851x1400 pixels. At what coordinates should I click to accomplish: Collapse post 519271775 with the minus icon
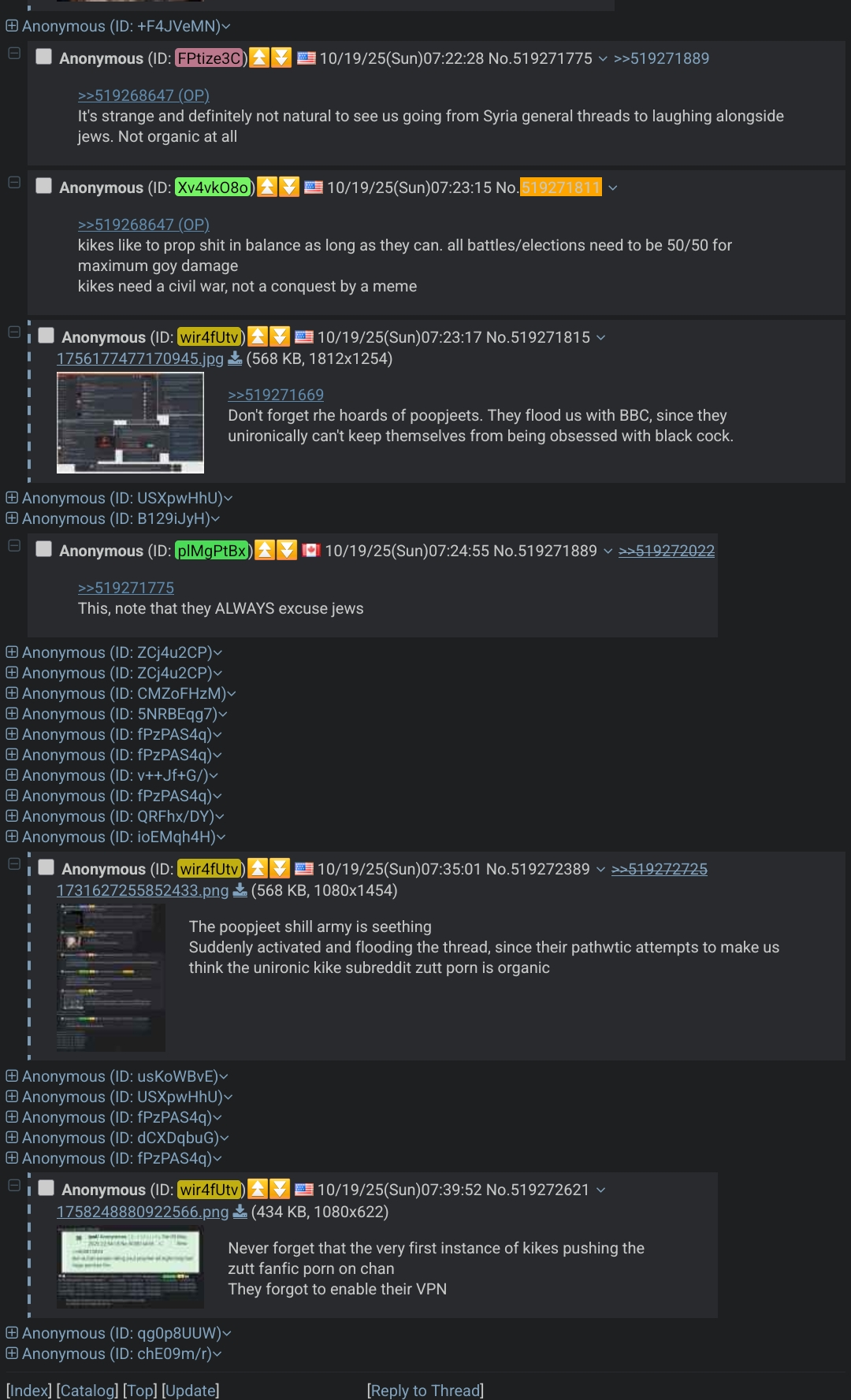pyautogui.click(x=14, y=54)
